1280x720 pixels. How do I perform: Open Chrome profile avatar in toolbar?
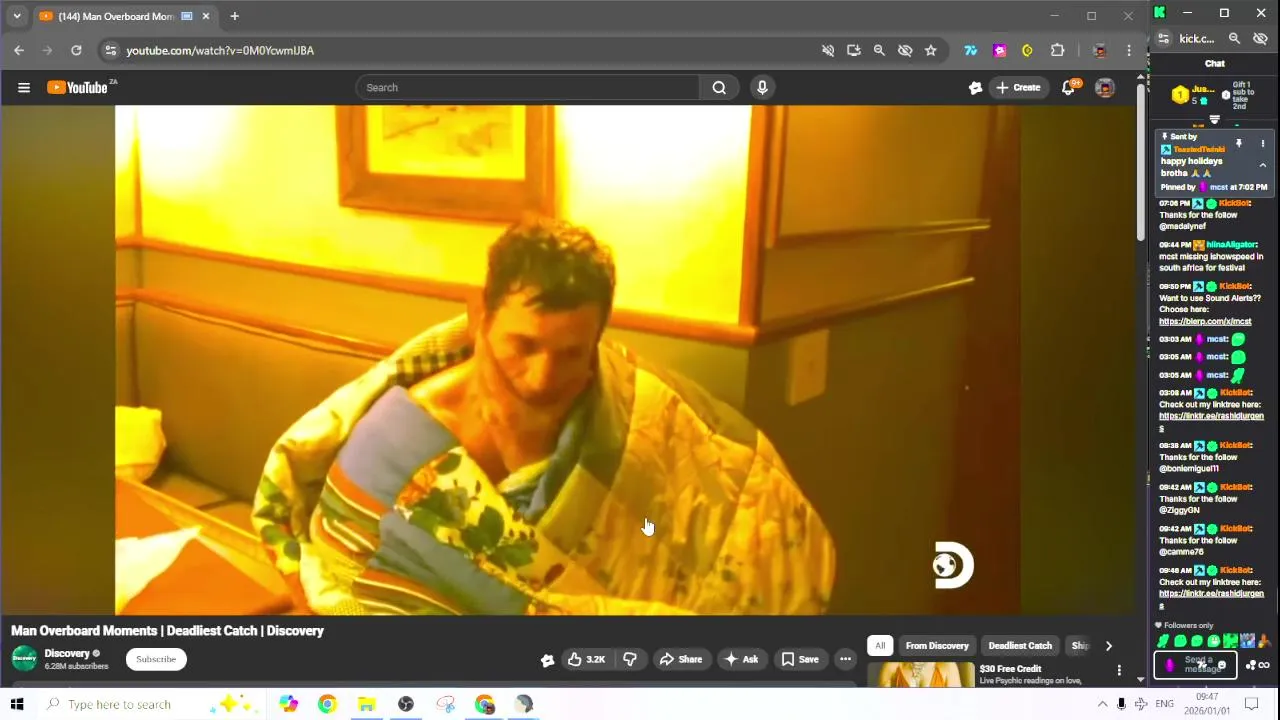[x=1099, y=50]
